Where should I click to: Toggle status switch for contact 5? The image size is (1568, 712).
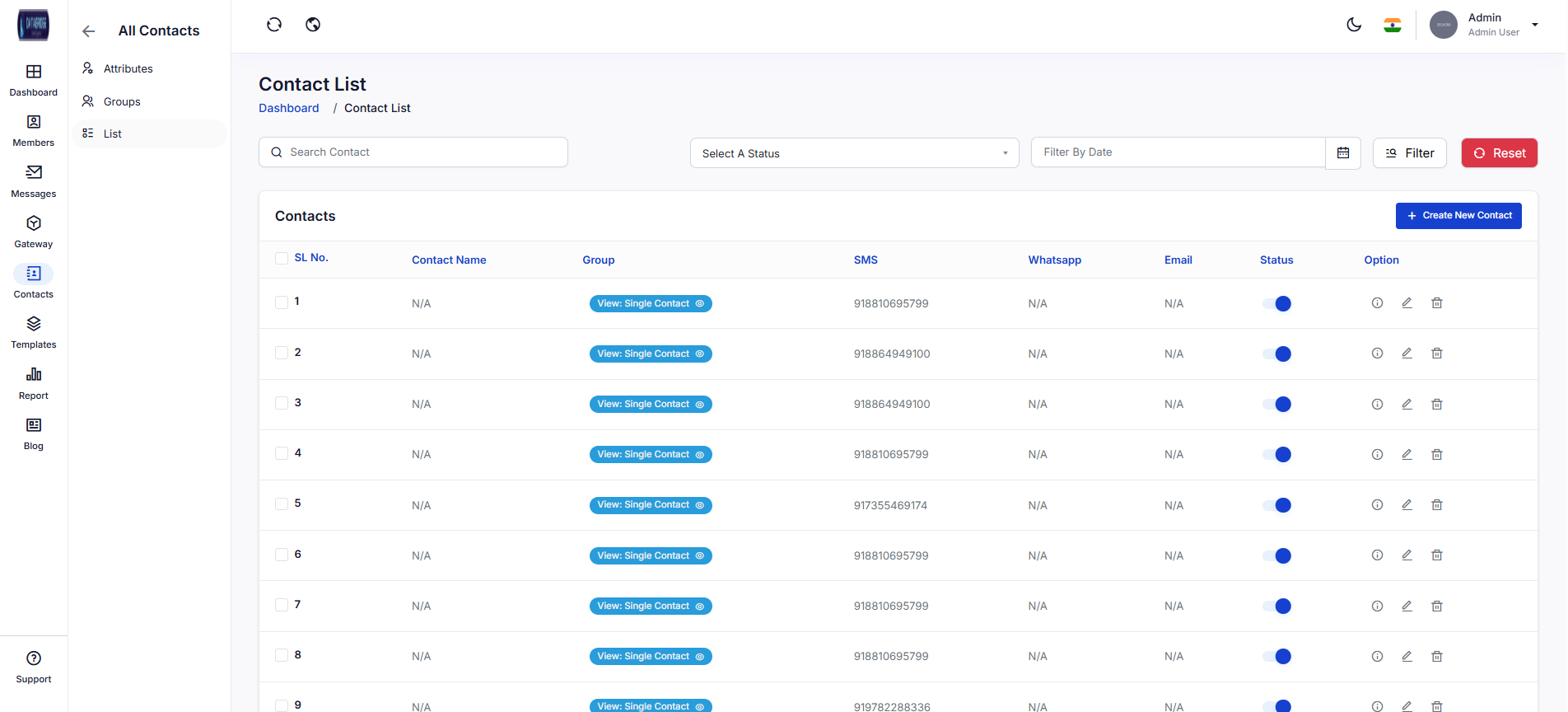1277,505
